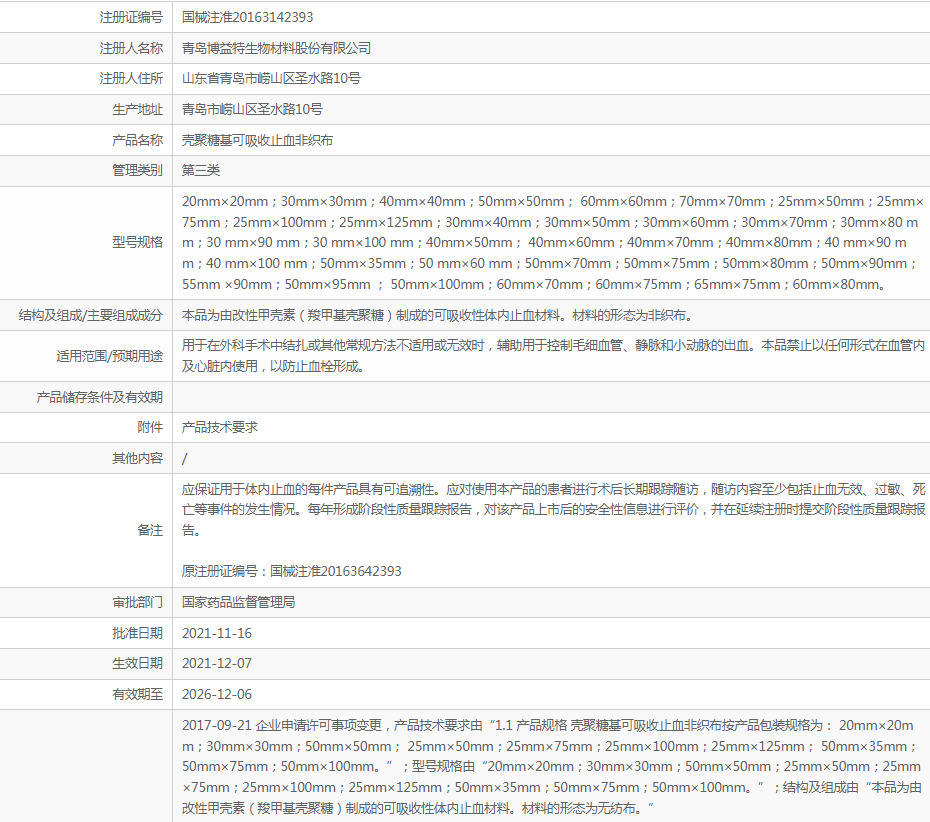Select approval date 2021-11-16
The image size is (930, 822).
tap(217, 633)
